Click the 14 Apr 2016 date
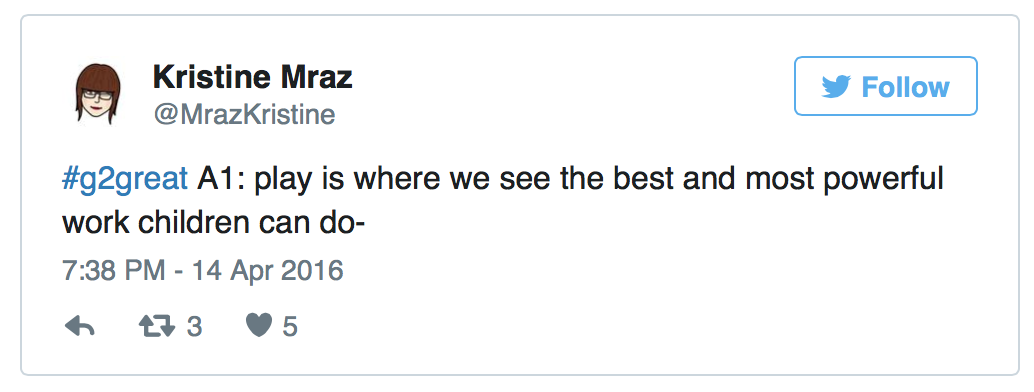Image resolution: width=1034 pixels, height=392 pixels. tap(268, 271)
